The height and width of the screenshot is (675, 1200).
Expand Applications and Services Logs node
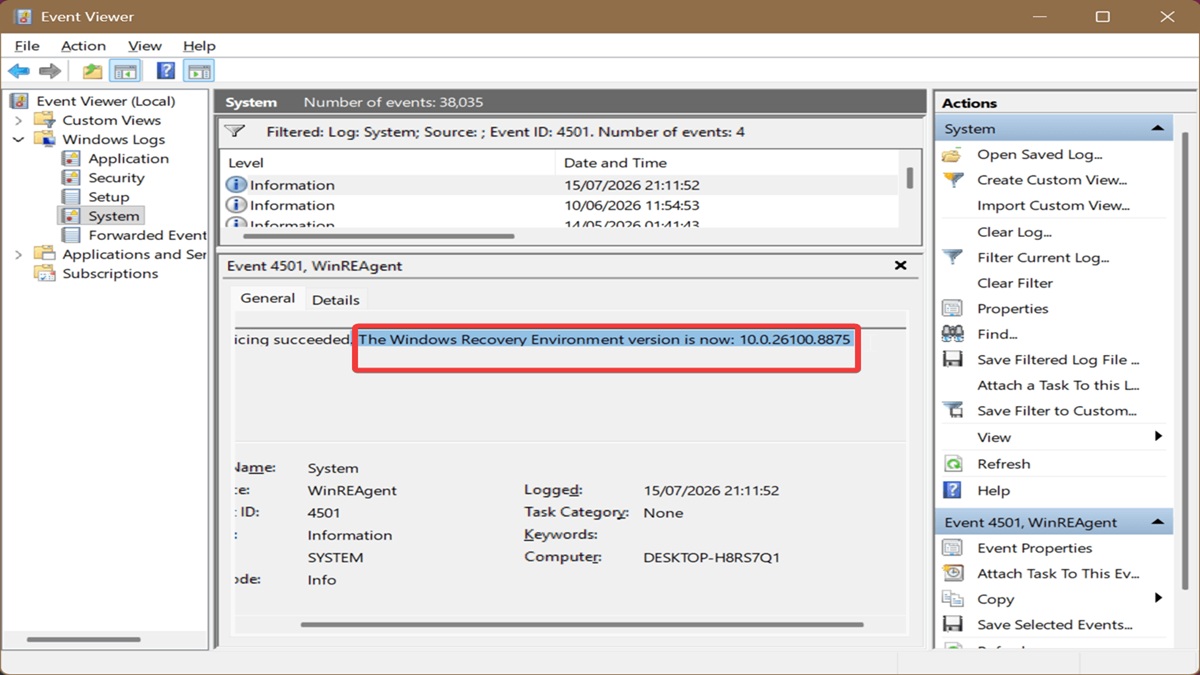[x=18, y=255]
